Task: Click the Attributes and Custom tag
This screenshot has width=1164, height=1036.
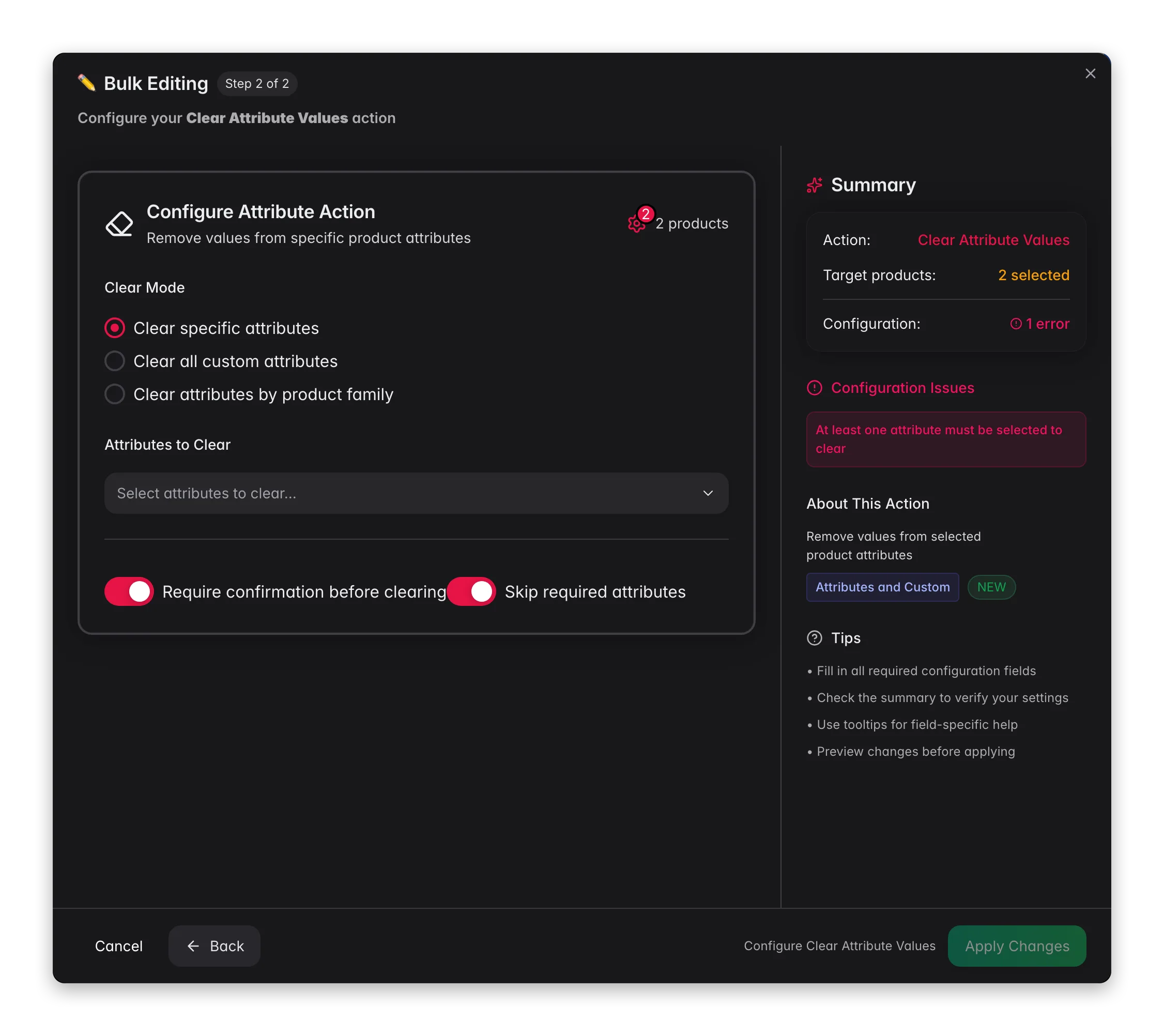Action: [883, 587]
